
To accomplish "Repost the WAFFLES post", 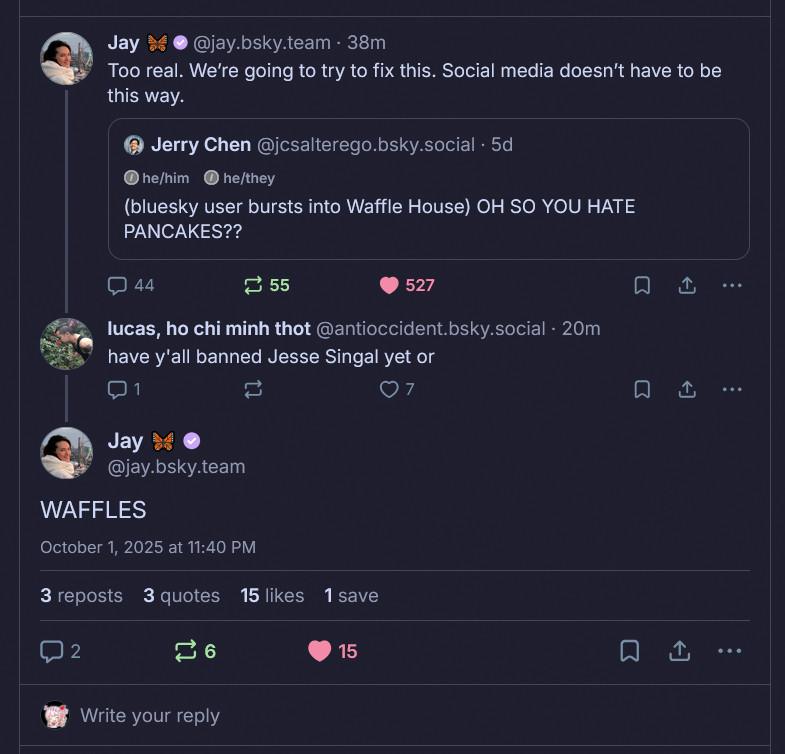I will (186, 651).
